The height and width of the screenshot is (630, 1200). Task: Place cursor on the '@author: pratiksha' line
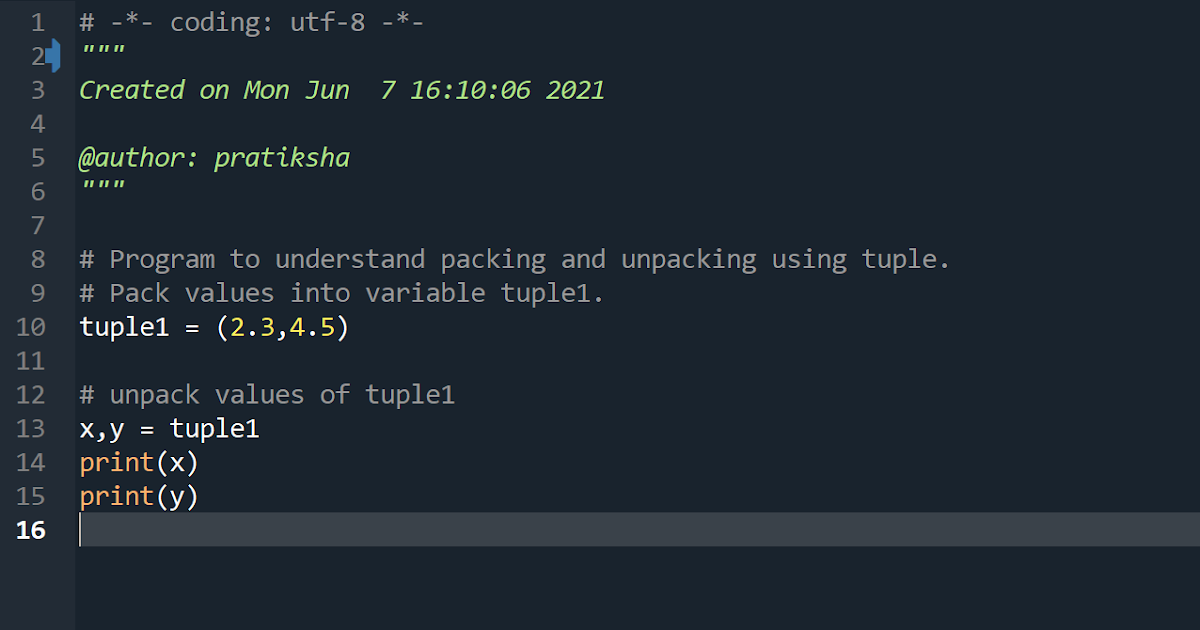pos(215,158)
